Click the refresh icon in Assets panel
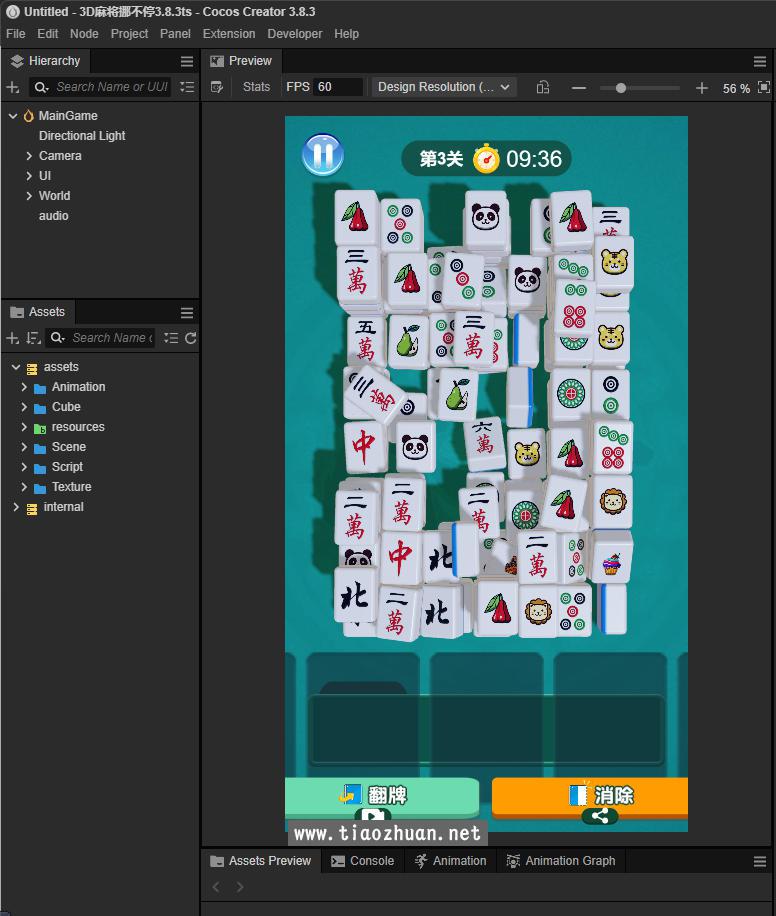This screenshot has width=776, height=916. point(190,338)
